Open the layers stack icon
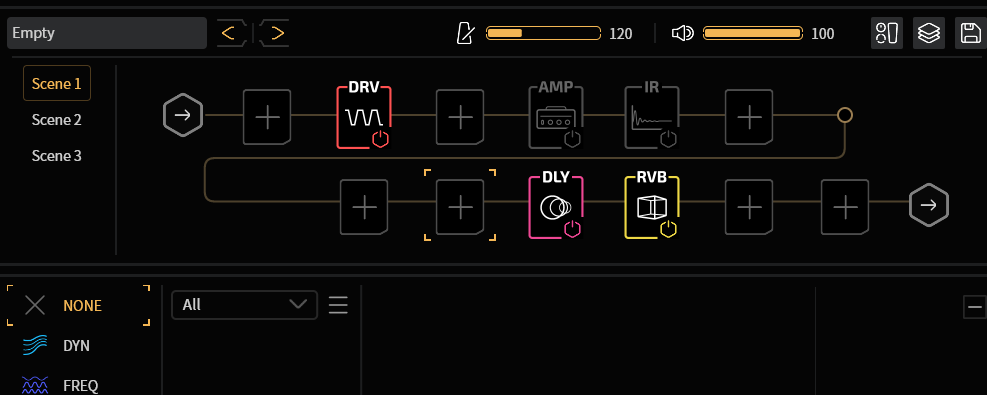The height and width of the screenshot is (395, 987). 929,33
